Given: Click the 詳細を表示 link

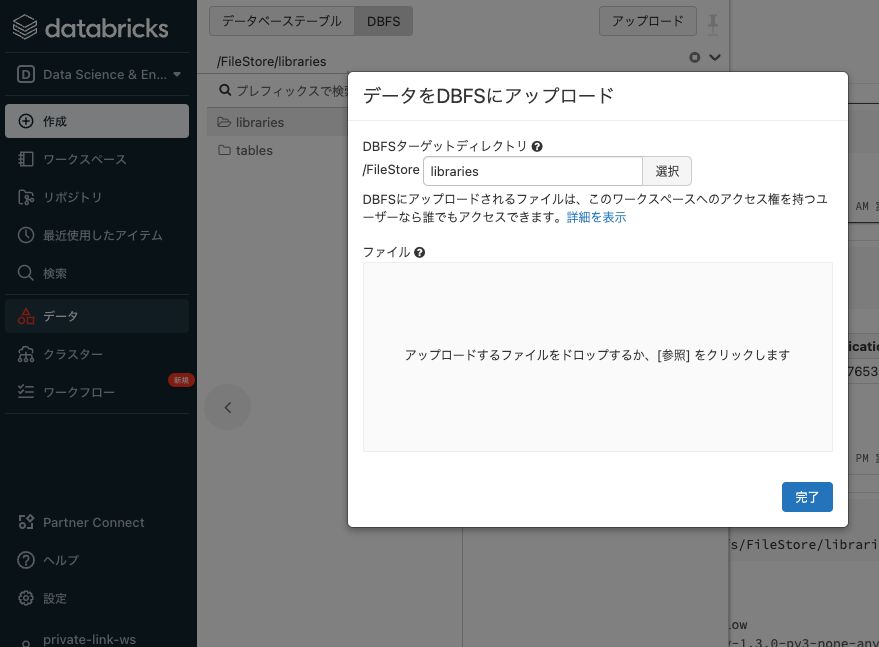Looking at the screenshot, I should (x=596, y=217).
